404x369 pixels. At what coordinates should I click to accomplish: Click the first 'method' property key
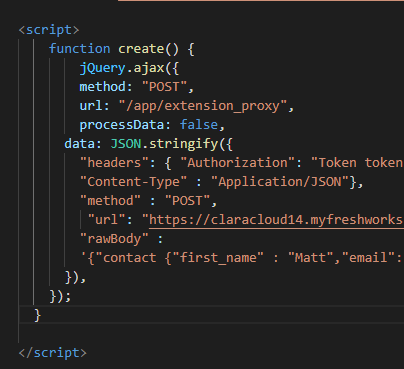(x=102, y=87)
